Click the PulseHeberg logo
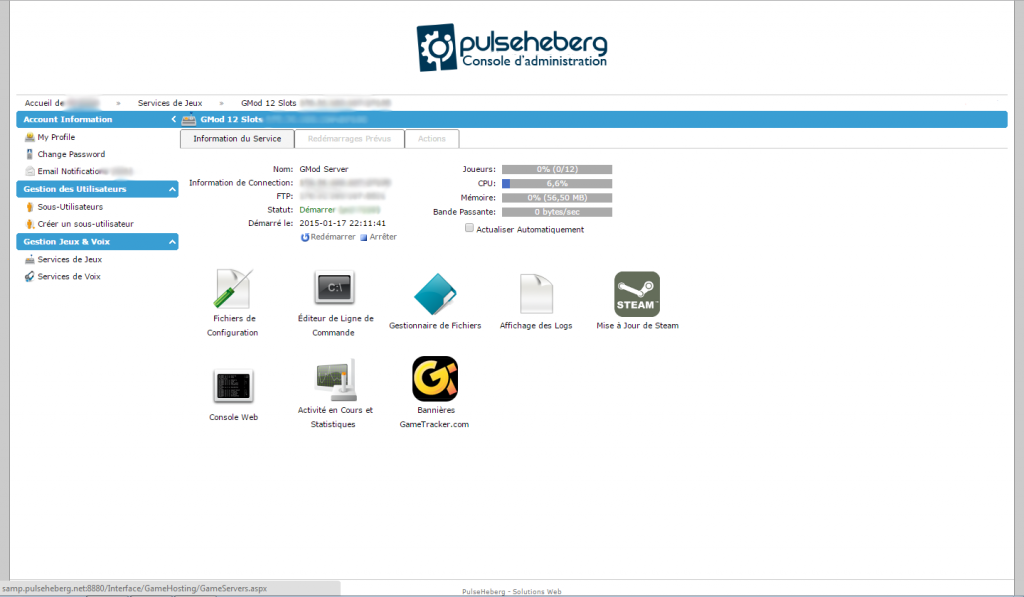The image size is (1024, 597). point(512,48)
